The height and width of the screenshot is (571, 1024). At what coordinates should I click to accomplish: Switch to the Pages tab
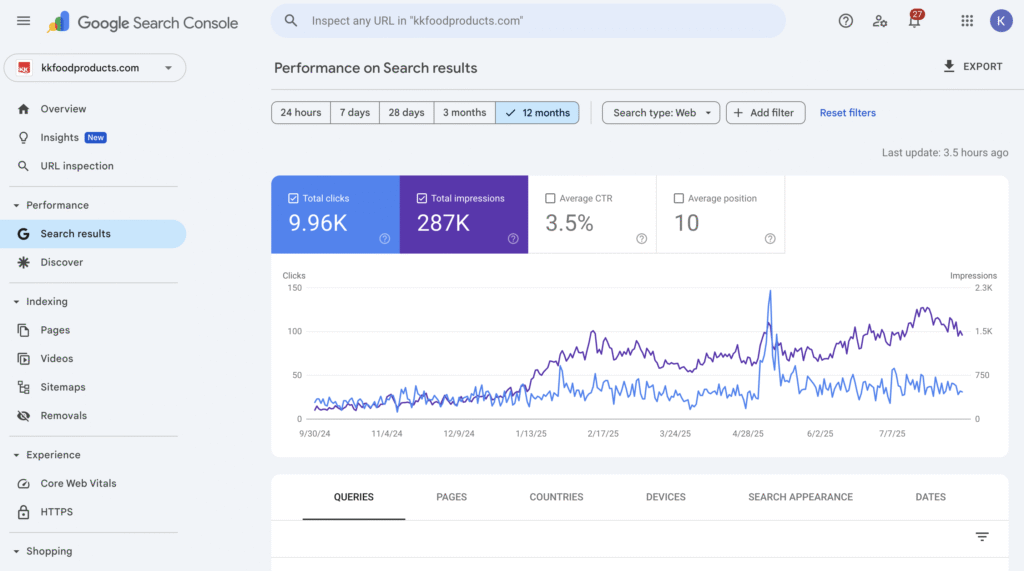click(x=451, y=497)
